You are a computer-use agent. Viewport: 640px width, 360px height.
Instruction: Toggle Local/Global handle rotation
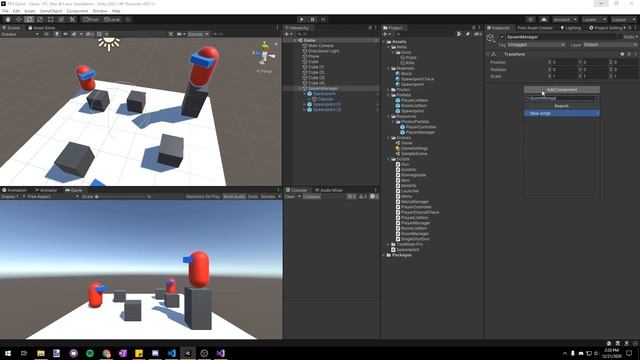point(112,19)
